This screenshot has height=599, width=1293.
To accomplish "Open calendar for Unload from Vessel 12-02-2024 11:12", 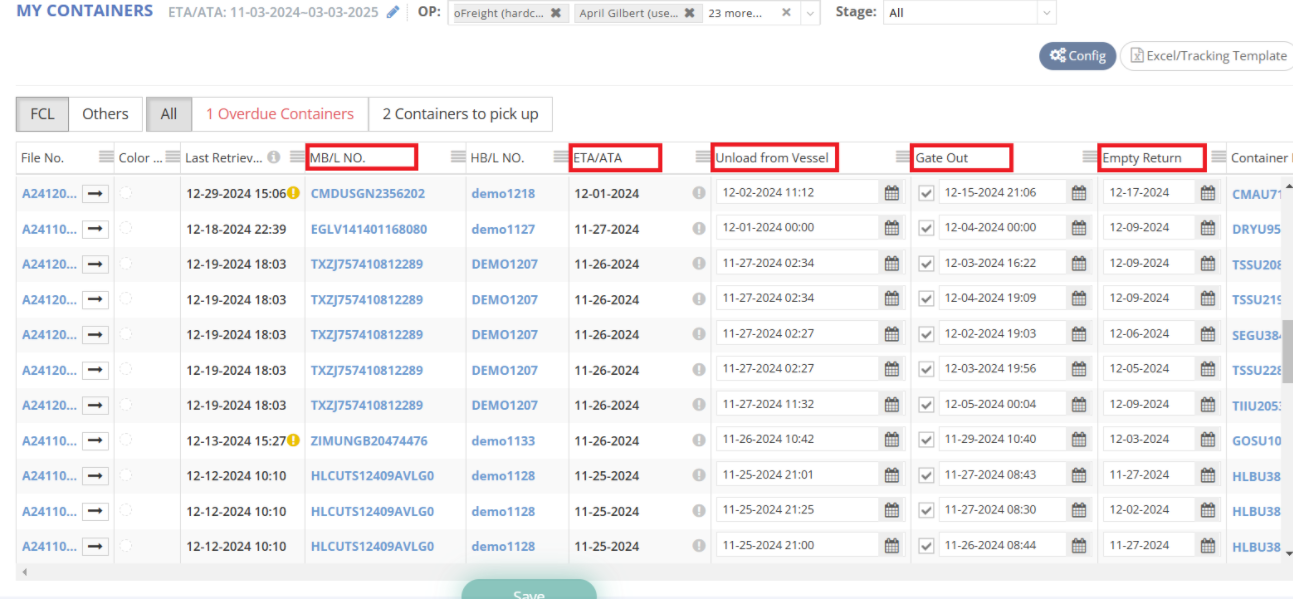I will coord(891,193).
